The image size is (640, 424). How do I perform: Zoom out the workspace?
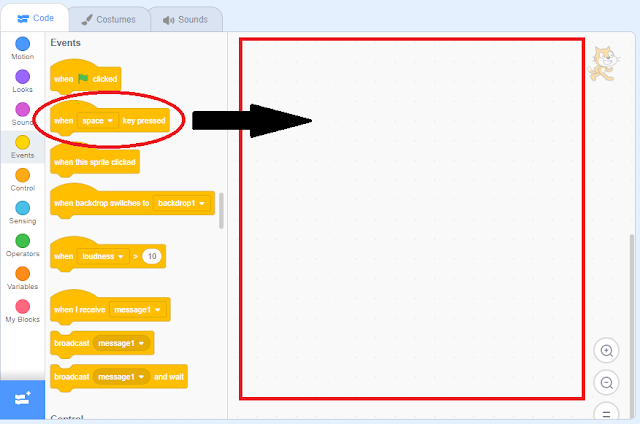tap(607, 383)
